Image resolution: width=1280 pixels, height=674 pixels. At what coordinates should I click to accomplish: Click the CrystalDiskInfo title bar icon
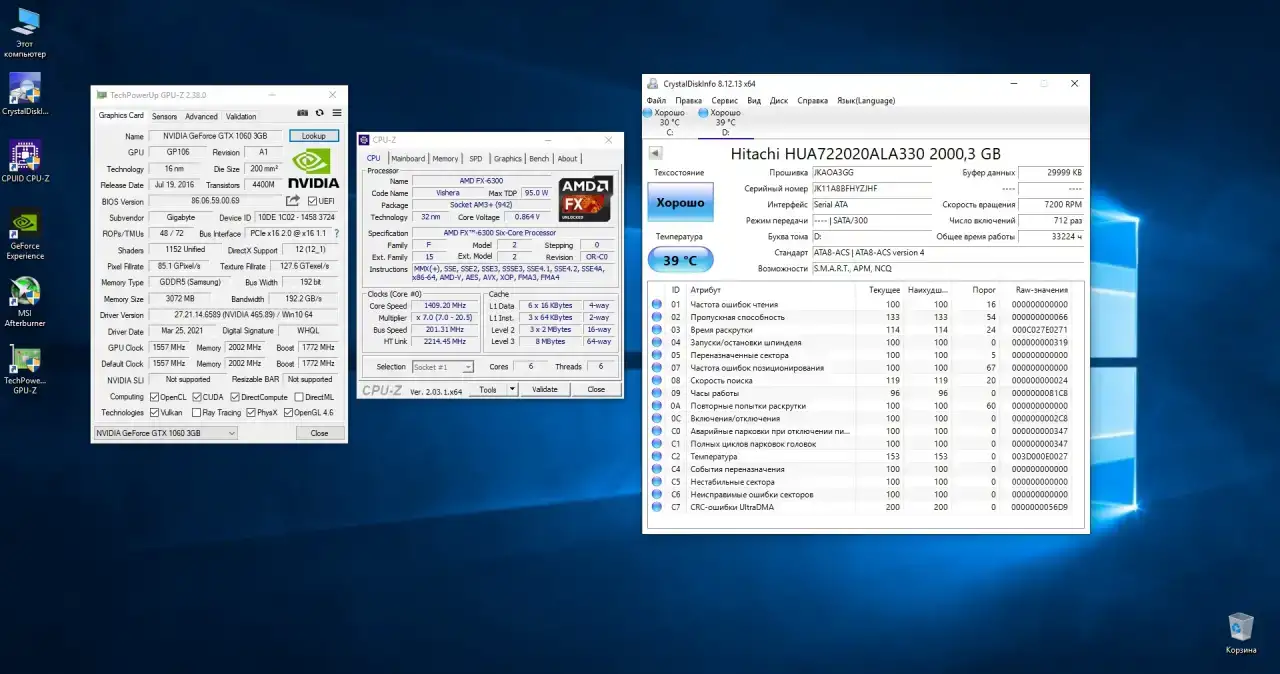653,84
